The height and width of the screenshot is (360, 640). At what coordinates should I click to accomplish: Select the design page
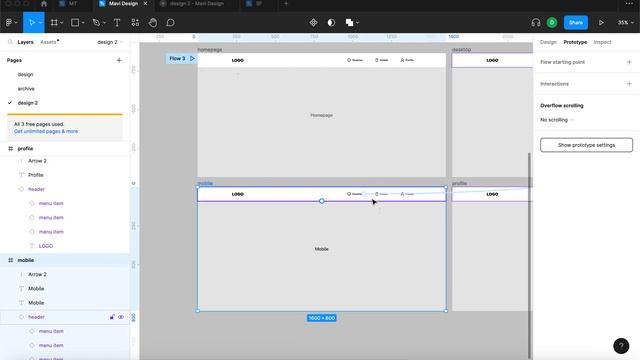25,75
